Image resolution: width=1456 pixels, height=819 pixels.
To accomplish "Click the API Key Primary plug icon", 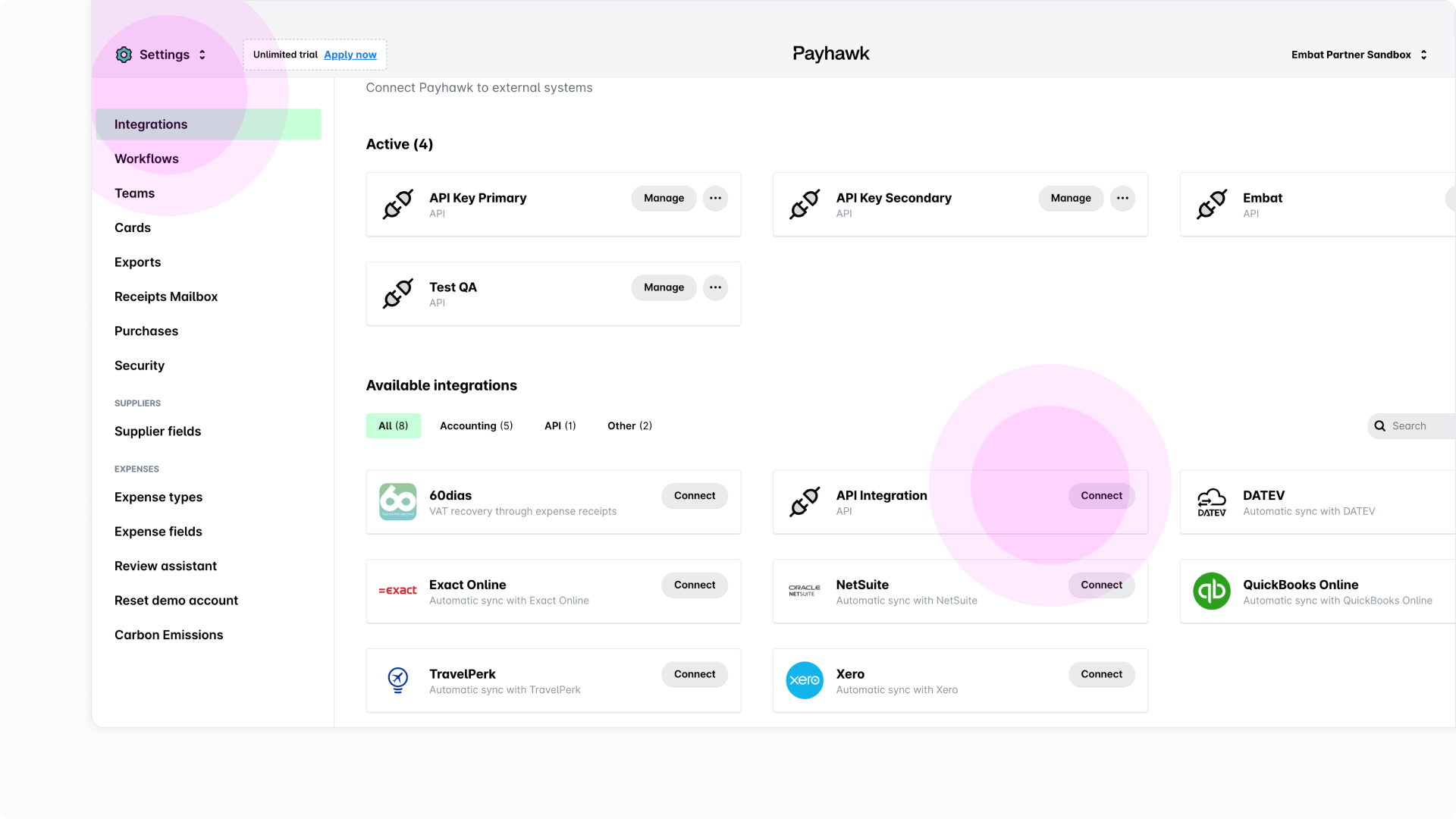I will (x=397, y=204).
